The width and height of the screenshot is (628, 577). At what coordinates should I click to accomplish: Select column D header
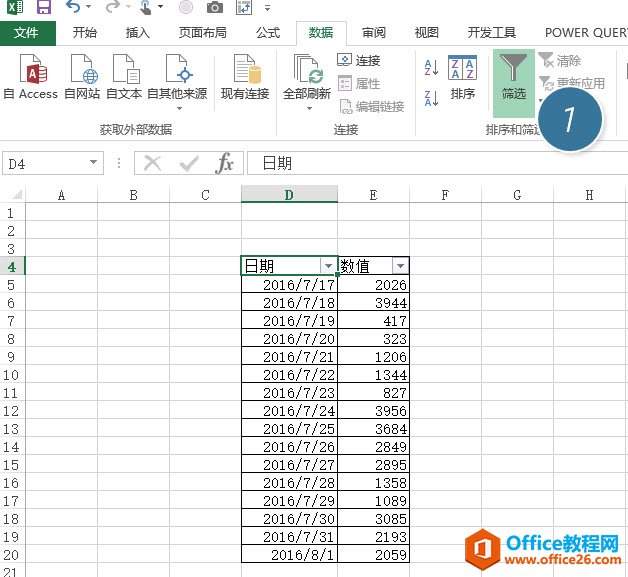(289, 195)
